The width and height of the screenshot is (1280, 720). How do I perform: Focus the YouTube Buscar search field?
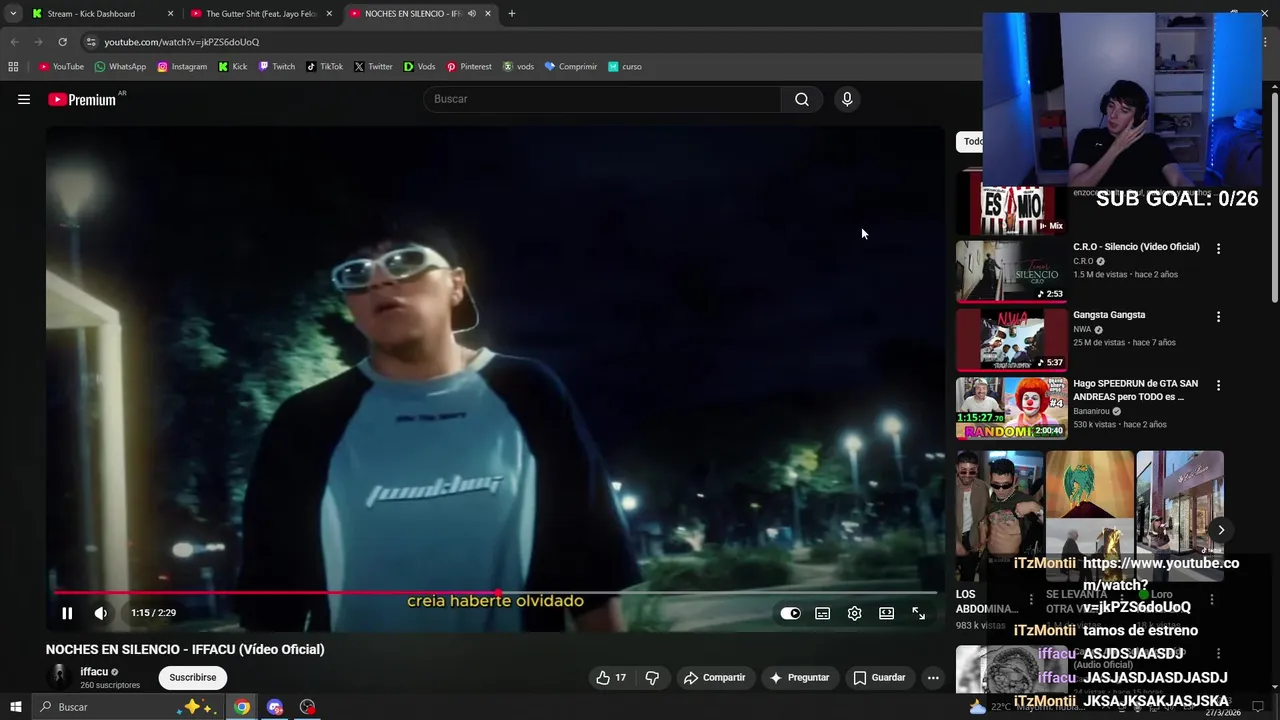[x=603, y=99]
